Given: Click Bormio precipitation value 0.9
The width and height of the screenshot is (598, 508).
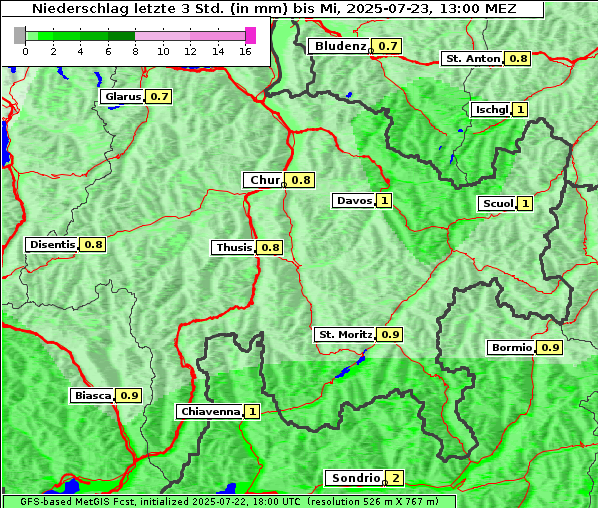Looking at the screenshot, I should [550, 347].
